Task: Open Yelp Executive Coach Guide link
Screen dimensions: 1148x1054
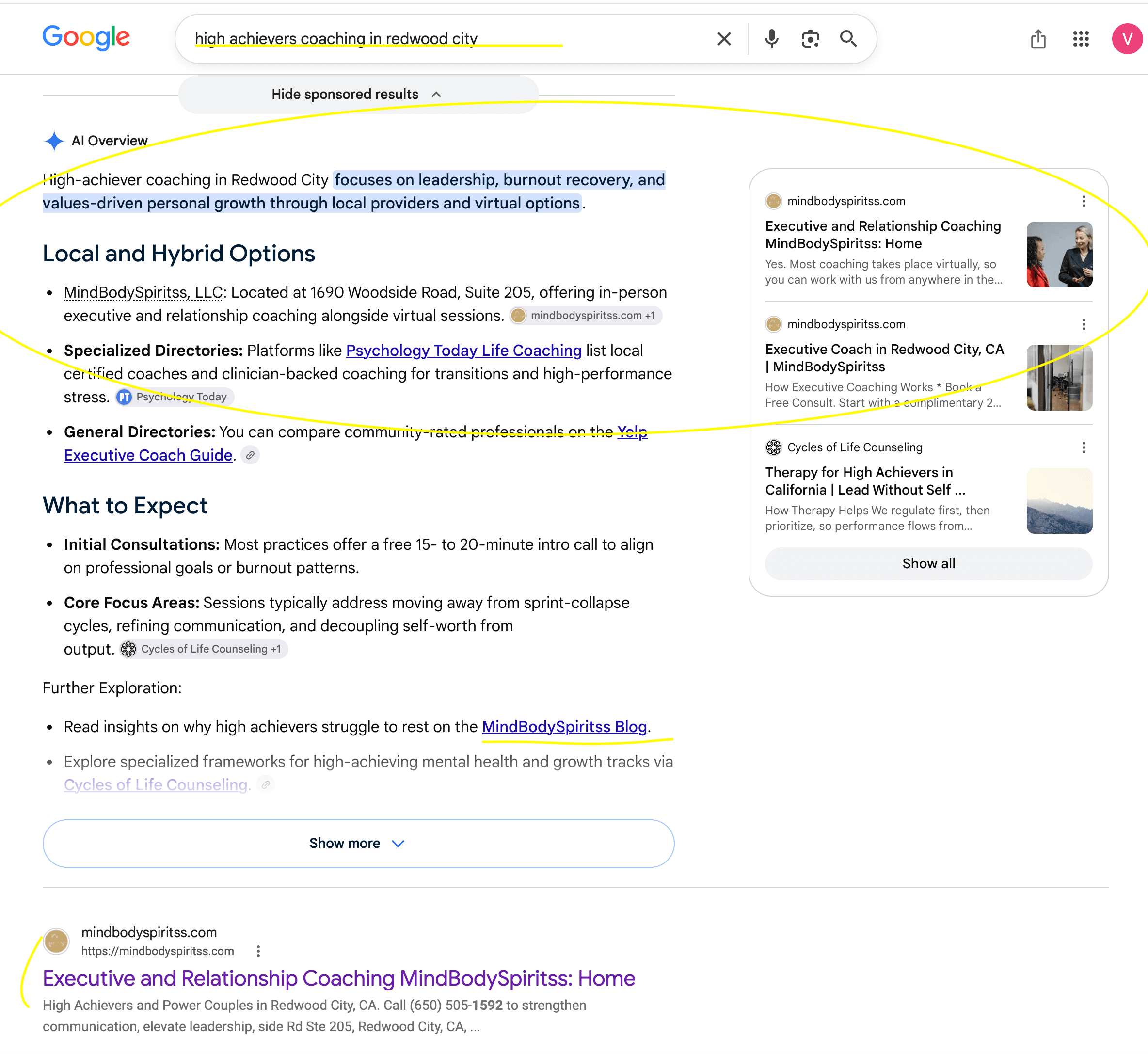Action: 148,455
